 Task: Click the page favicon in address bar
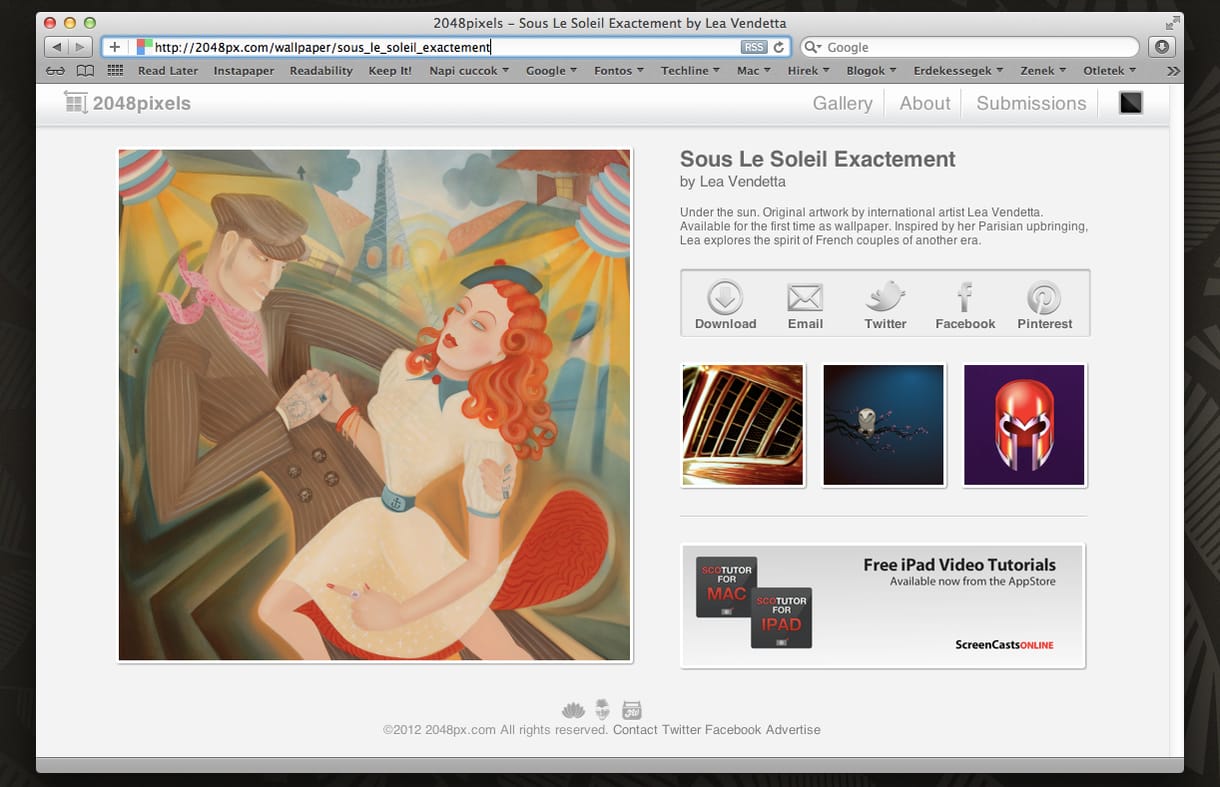click(x=144, y=47)
